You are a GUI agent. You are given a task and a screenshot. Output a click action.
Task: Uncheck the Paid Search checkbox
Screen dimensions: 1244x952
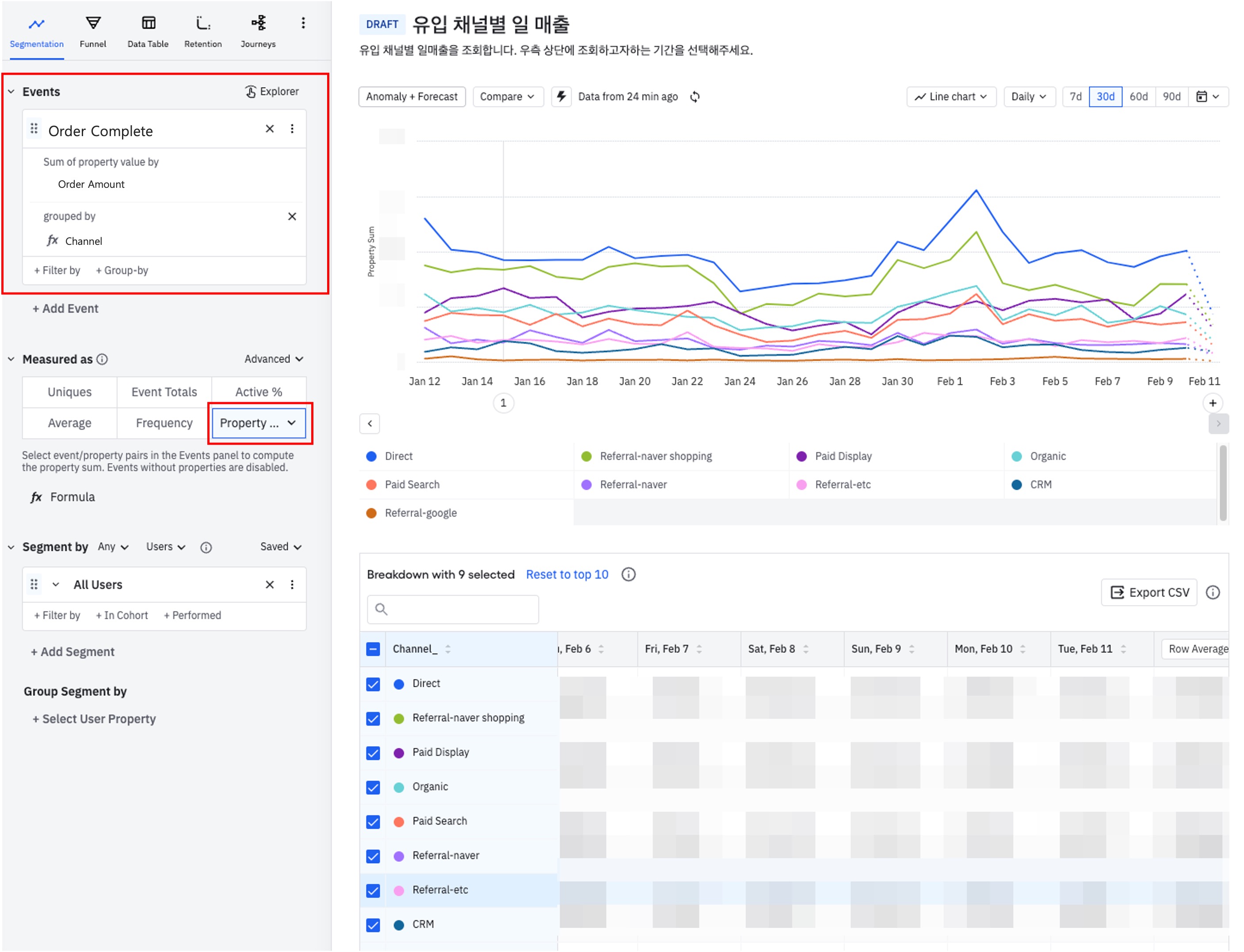tap(373, 822)
